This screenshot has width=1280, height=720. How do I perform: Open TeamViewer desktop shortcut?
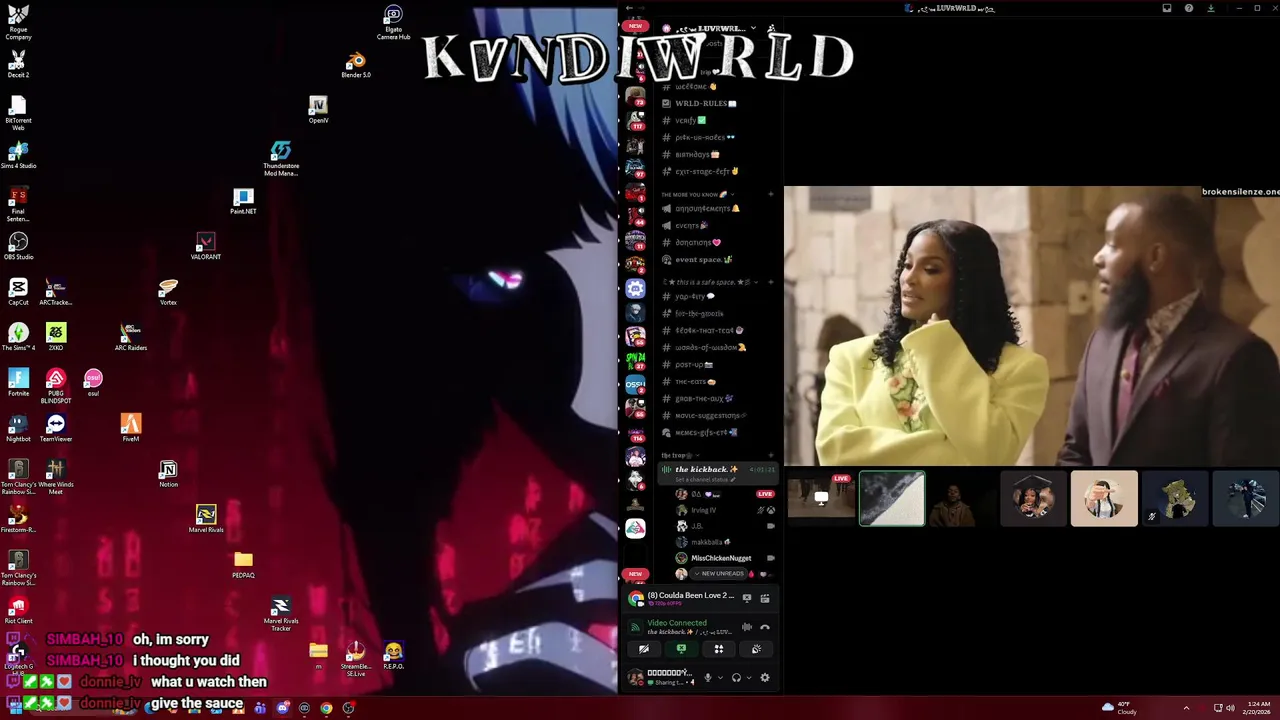click(56, 428)
